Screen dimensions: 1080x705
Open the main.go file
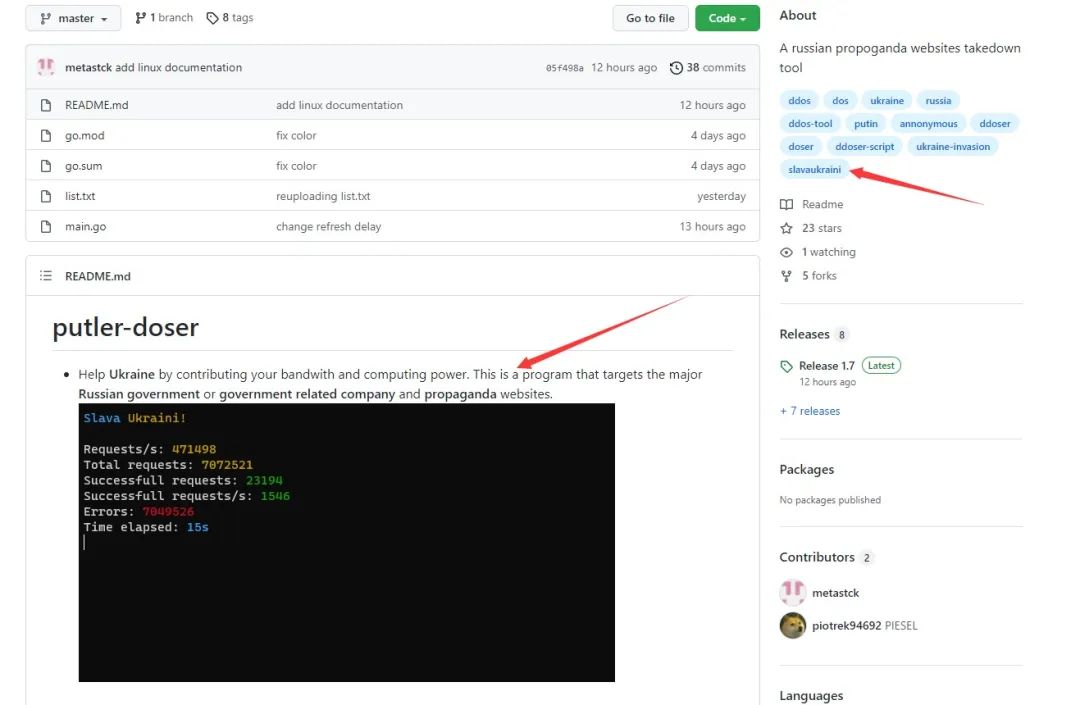click(85, 227)
